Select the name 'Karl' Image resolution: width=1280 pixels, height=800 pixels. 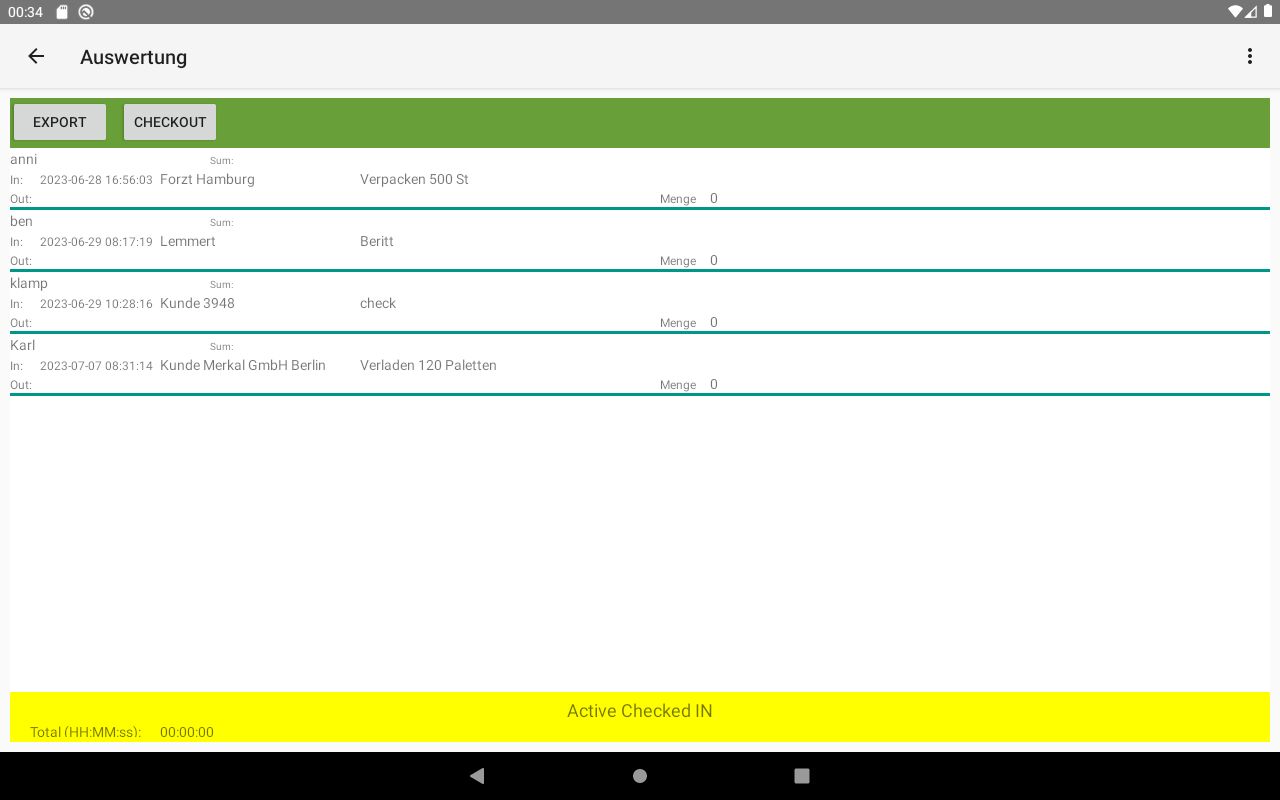[23, 345]
